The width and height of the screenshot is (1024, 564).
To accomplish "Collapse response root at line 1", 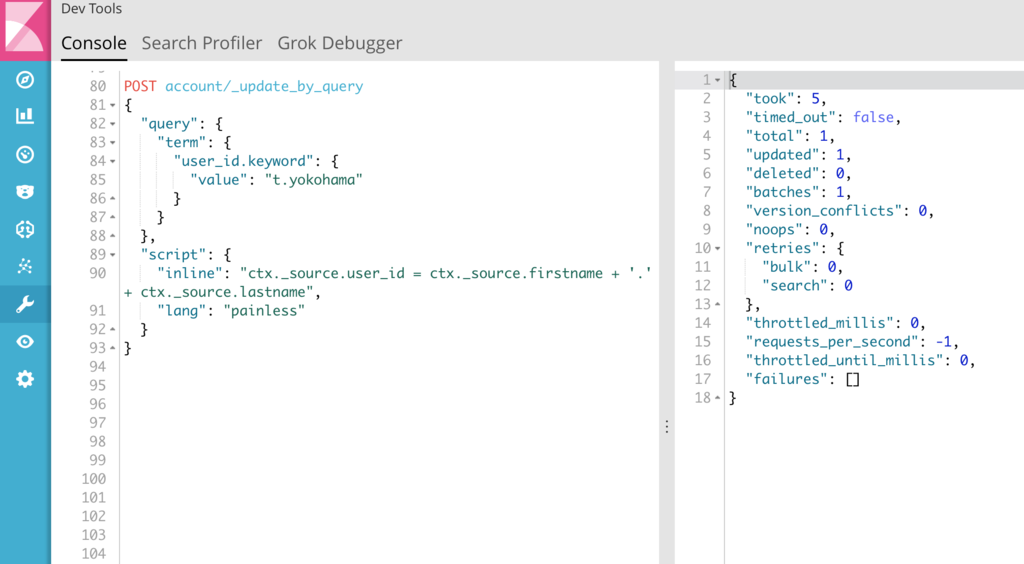I will point(718,80).
